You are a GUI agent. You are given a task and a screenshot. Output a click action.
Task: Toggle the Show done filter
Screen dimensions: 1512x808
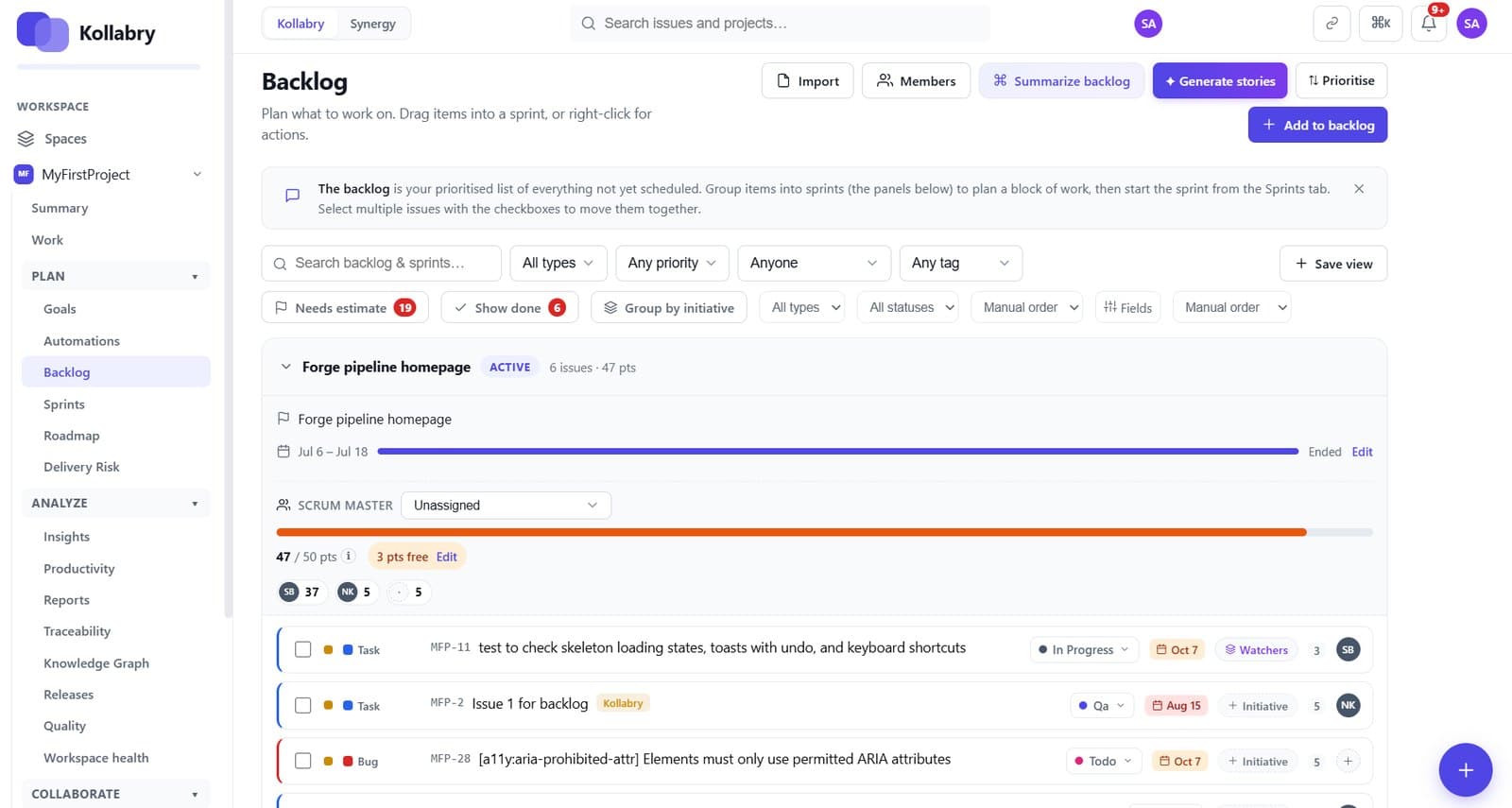pos(510,307)
